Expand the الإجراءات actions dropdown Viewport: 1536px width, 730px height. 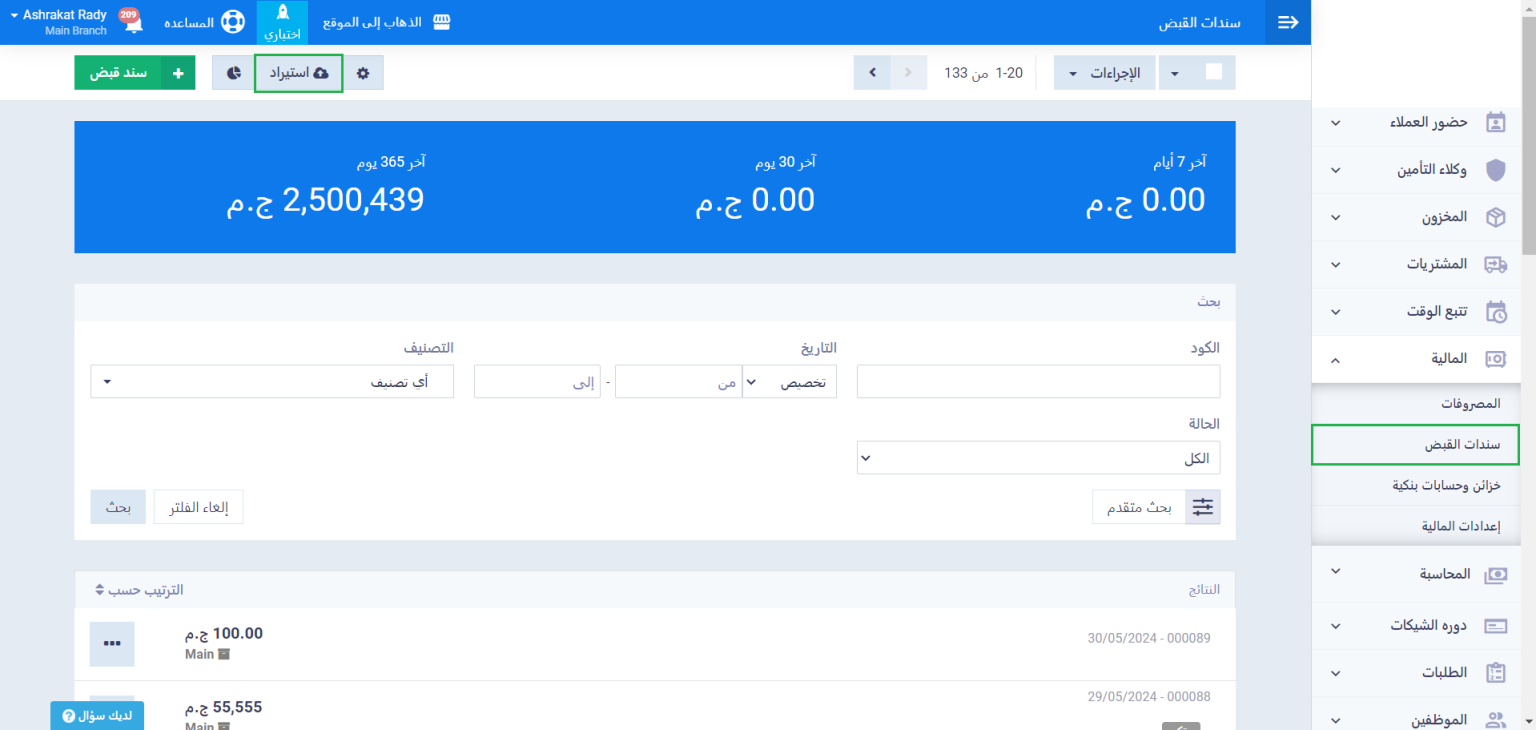coord(1104,73)
